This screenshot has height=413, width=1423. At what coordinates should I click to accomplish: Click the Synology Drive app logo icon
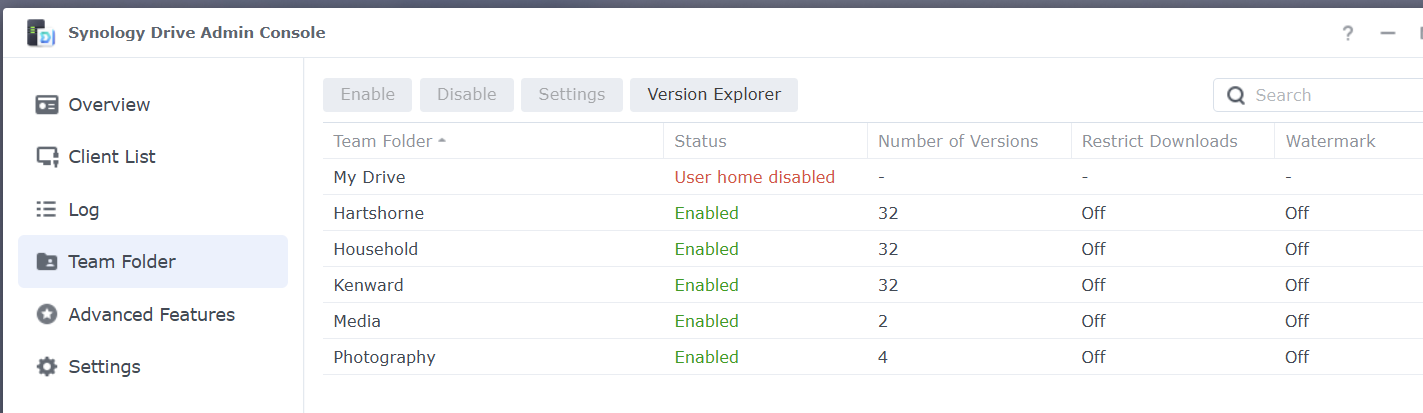coord(41,33)
